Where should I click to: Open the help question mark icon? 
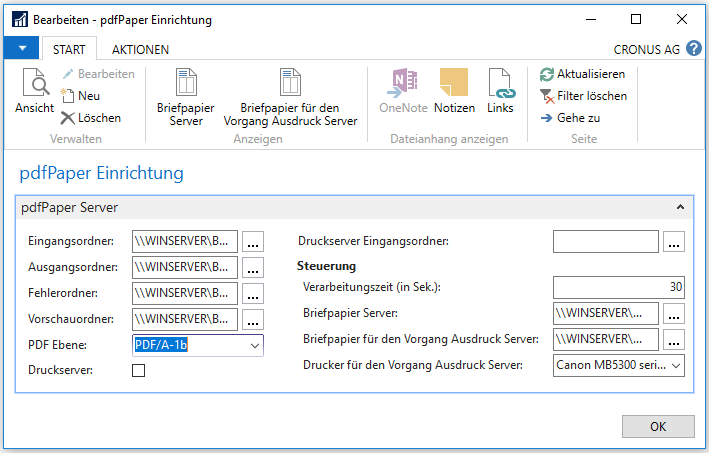click(x=694, y=48)
